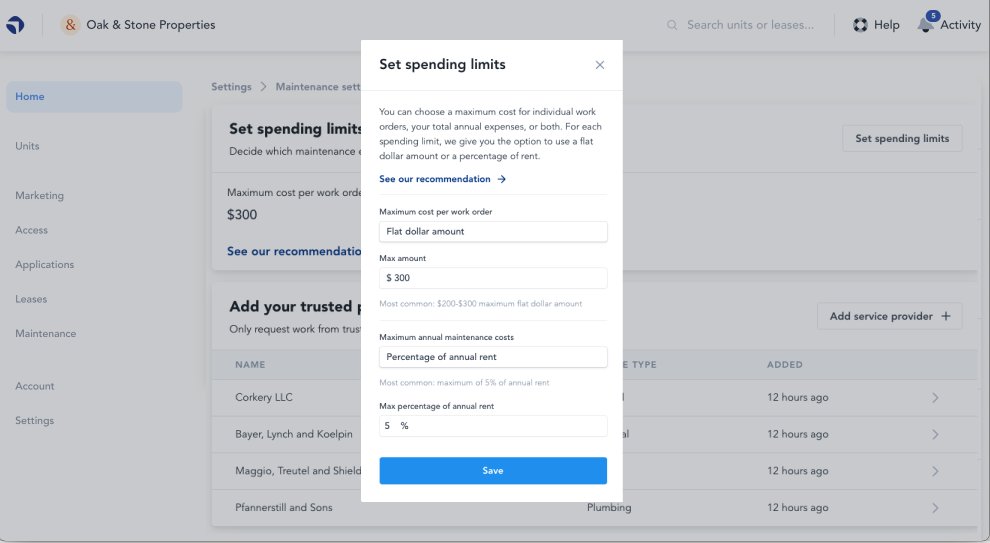990x543 pixels.
Task: Click the Settings breadcrumb link
Action: 231,87
